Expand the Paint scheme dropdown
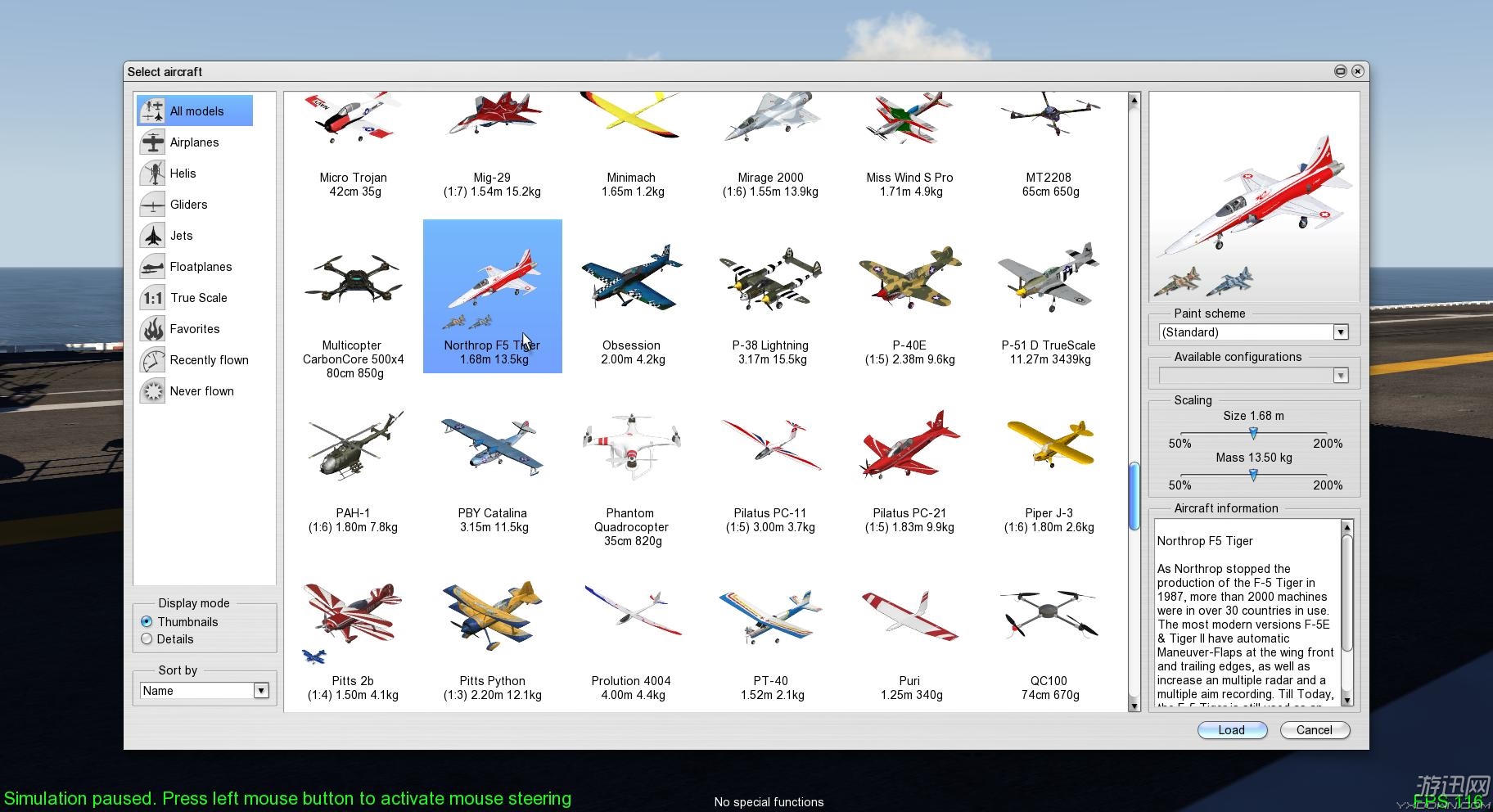This screenshot has height=812, width=1493. click(1253, 332)
